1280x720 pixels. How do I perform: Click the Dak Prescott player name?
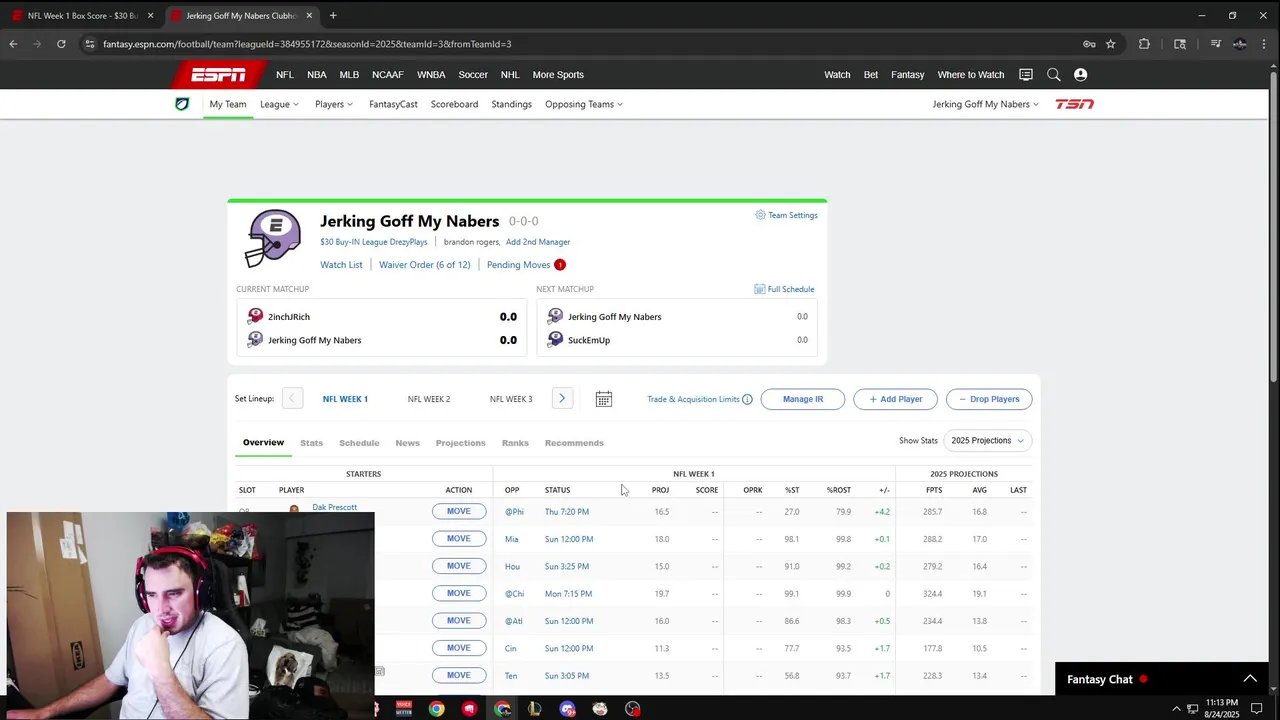pyautogui.click(x=334, y=507)
